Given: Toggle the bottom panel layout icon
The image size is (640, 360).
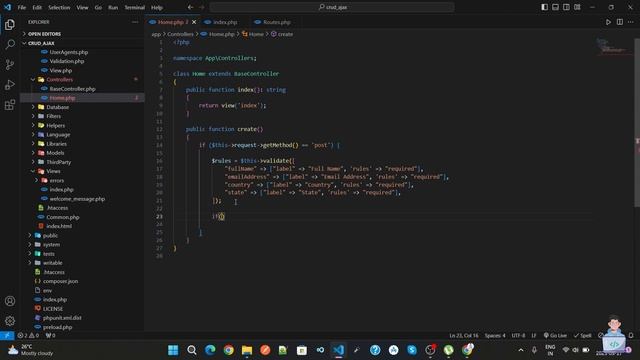Looking at the screenshot, I should (556, 7).
